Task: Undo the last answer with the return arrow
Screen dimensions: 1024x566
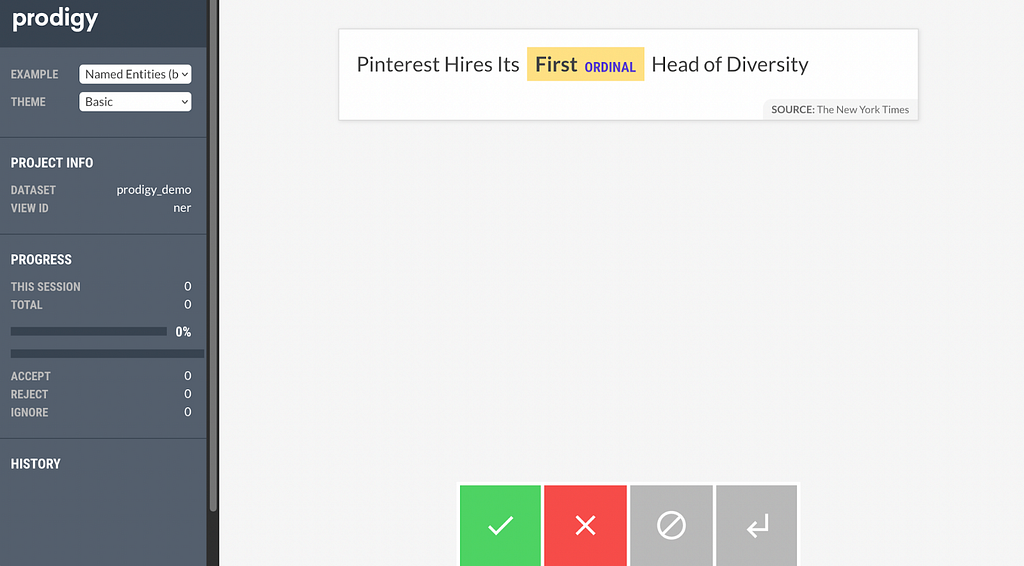Action: click(x=757, y=525)
